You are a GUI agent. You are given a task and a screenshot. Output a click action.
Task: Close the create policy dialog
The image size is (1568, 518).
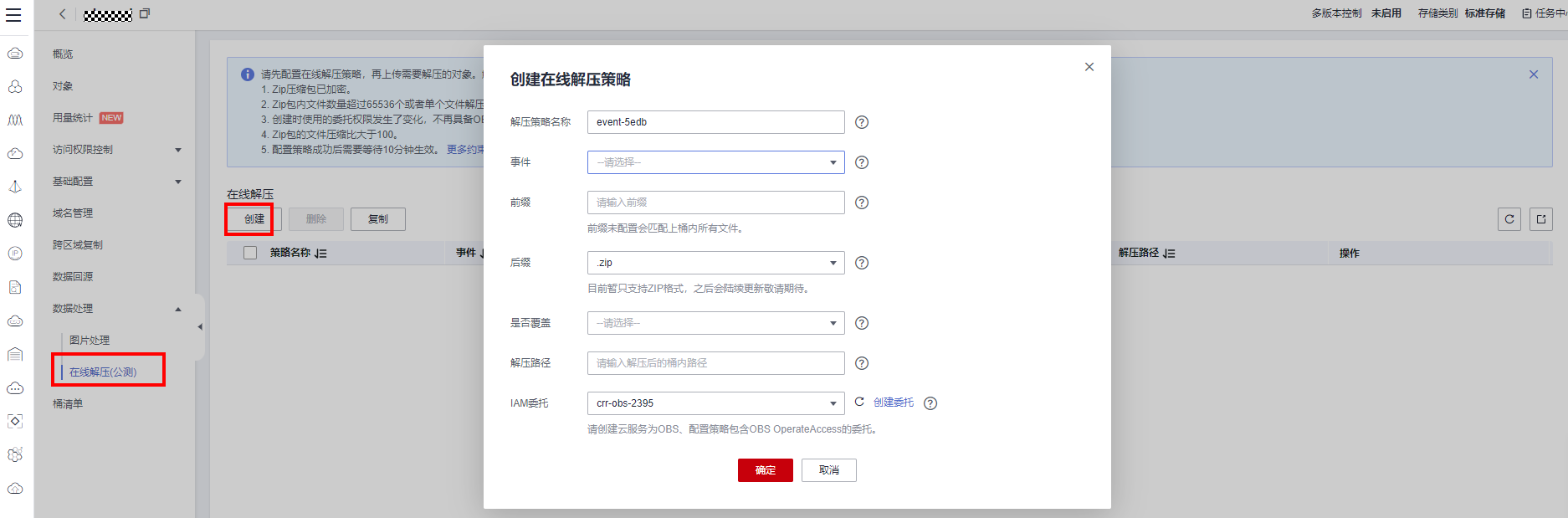pos(1089,67)
